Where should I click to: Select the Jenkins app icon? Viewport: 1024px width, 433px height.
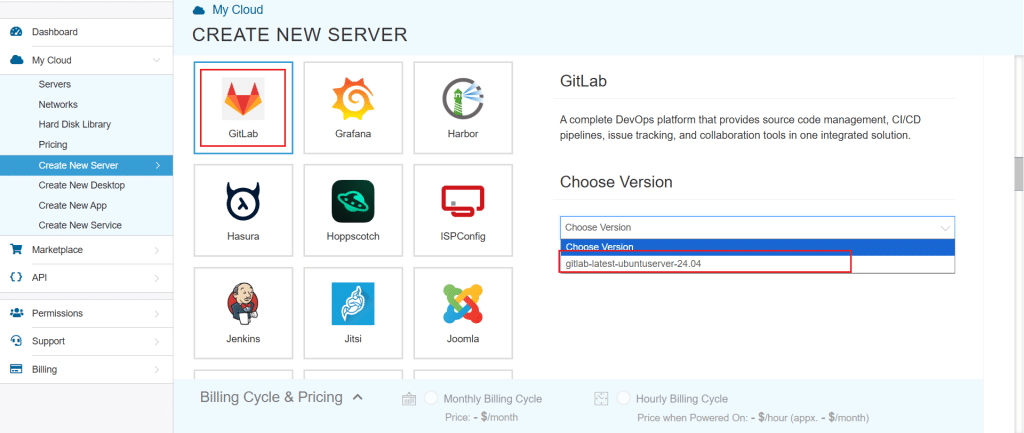[243, 304]
